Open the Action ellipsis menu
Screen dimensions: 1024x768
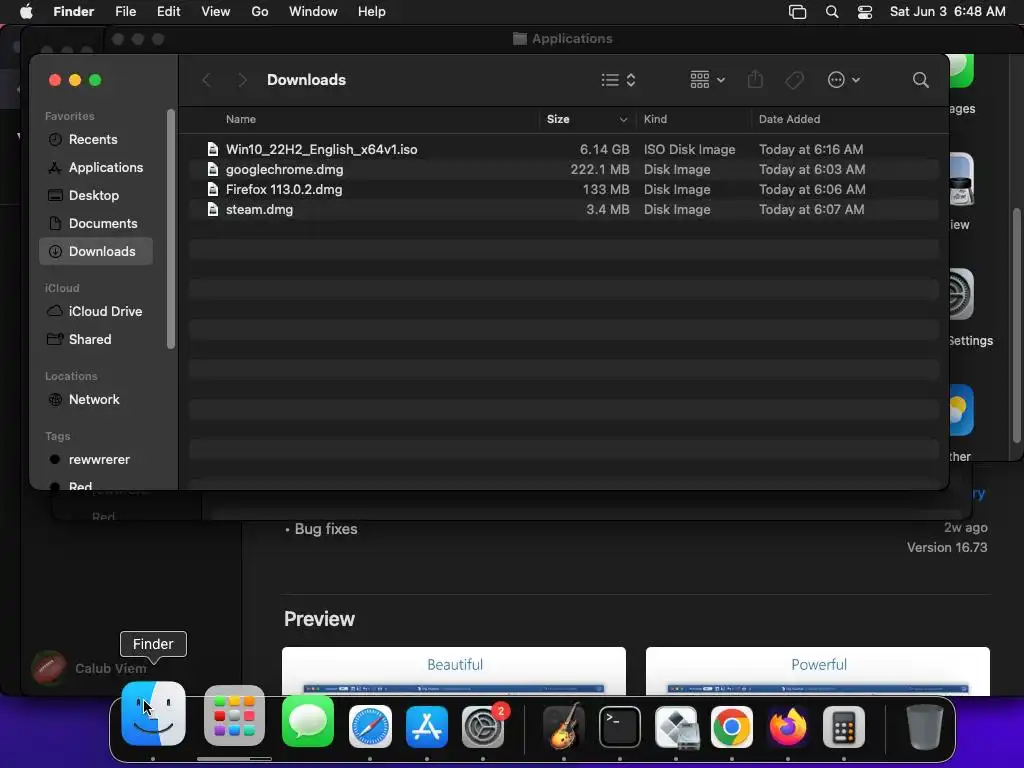844,80
